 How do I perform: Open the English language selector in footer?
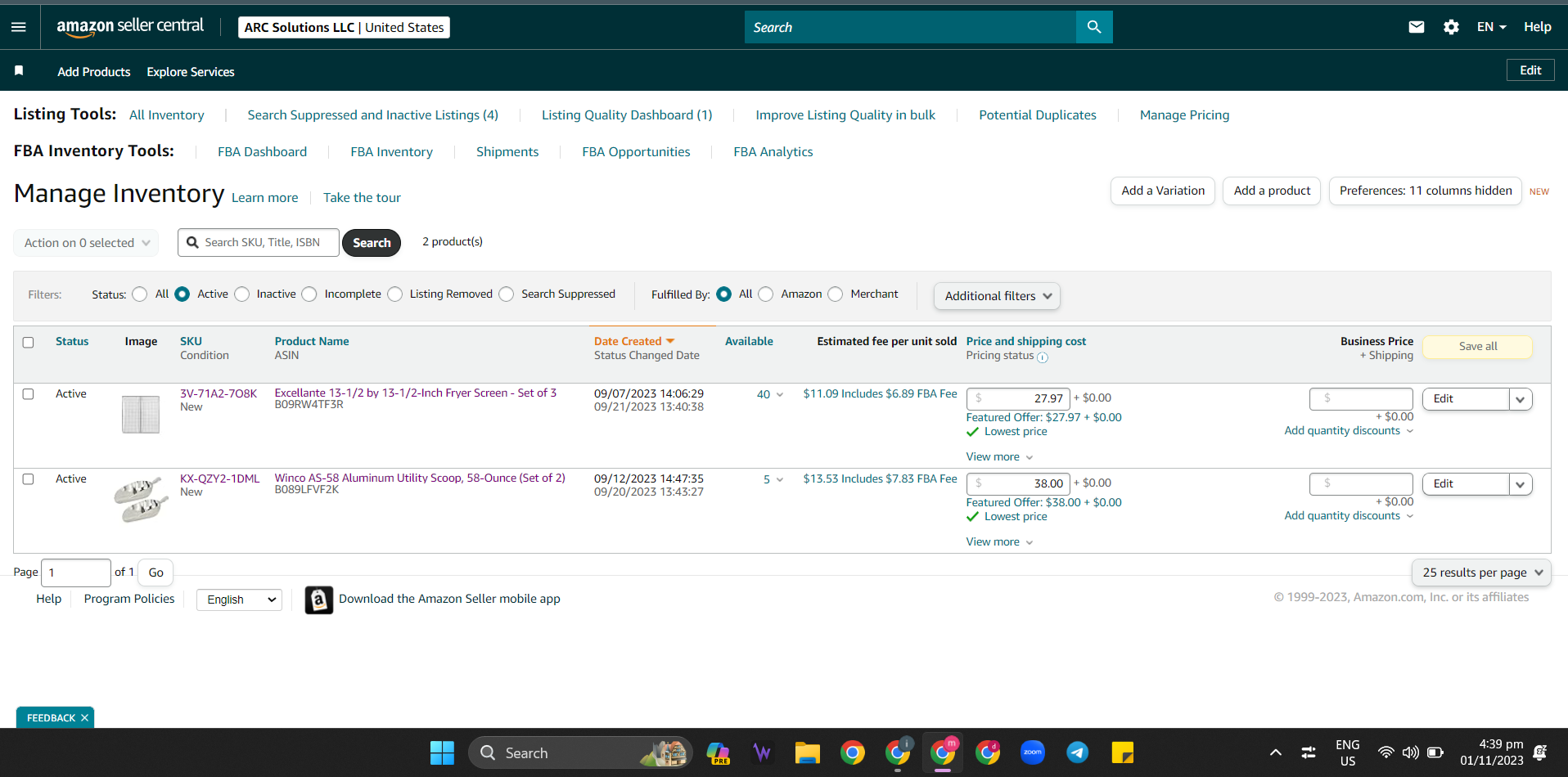[x=240, y=600]
